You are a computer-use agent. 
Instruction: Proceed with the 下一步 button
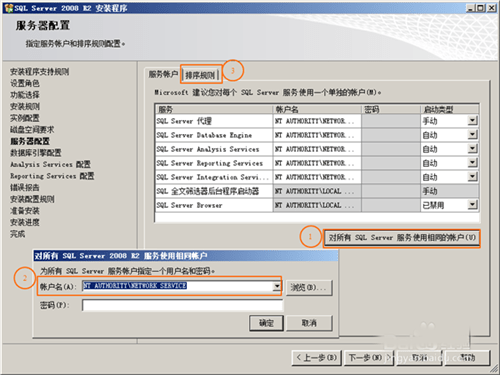click(369, 358)
